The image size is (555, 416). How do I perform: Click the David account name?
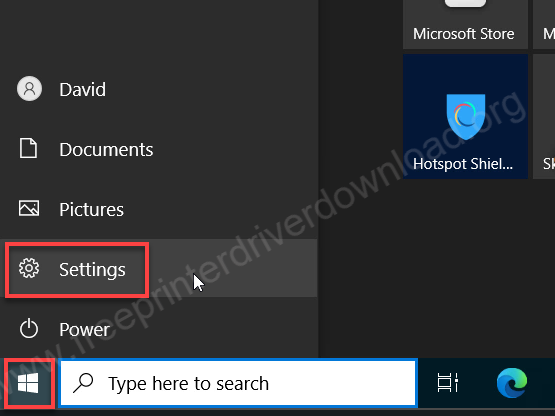pyautogui.click(x=82, y=90)
